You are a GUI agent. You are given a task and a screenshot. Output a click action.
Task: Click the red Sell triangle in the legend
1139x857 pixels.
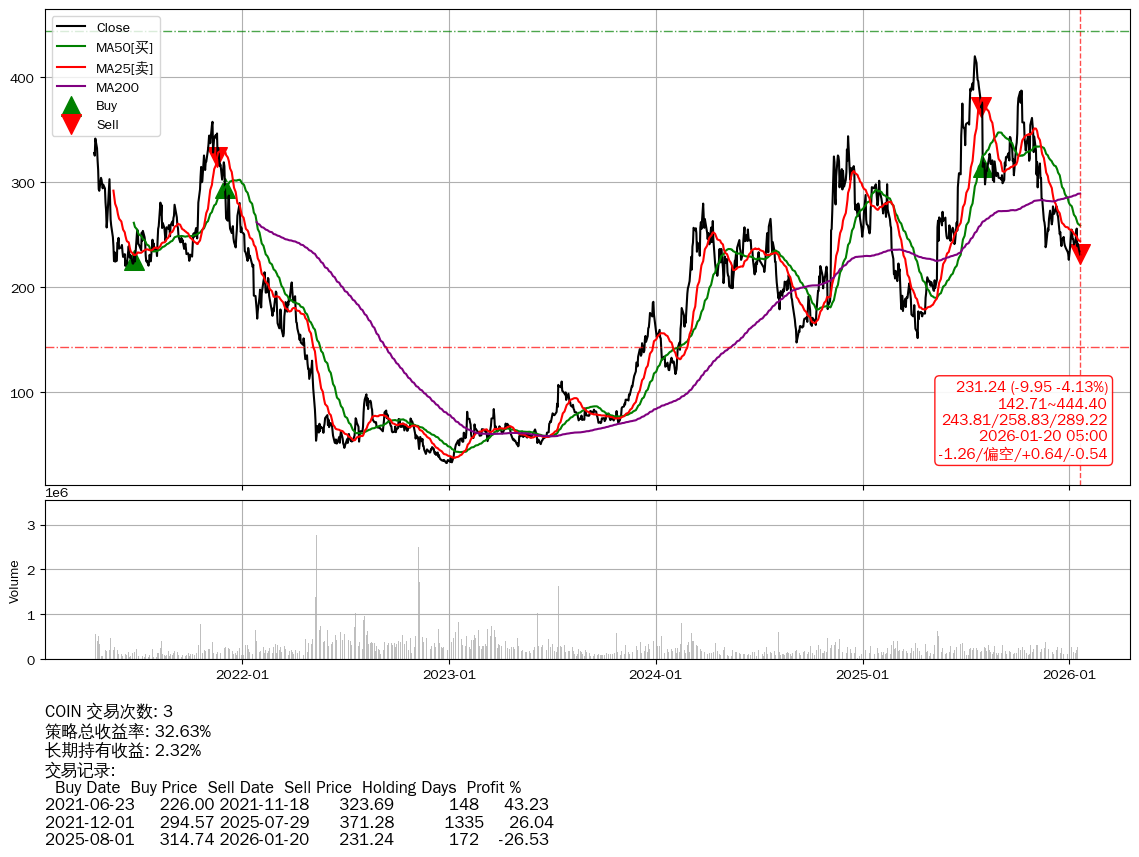coord(71,124)
